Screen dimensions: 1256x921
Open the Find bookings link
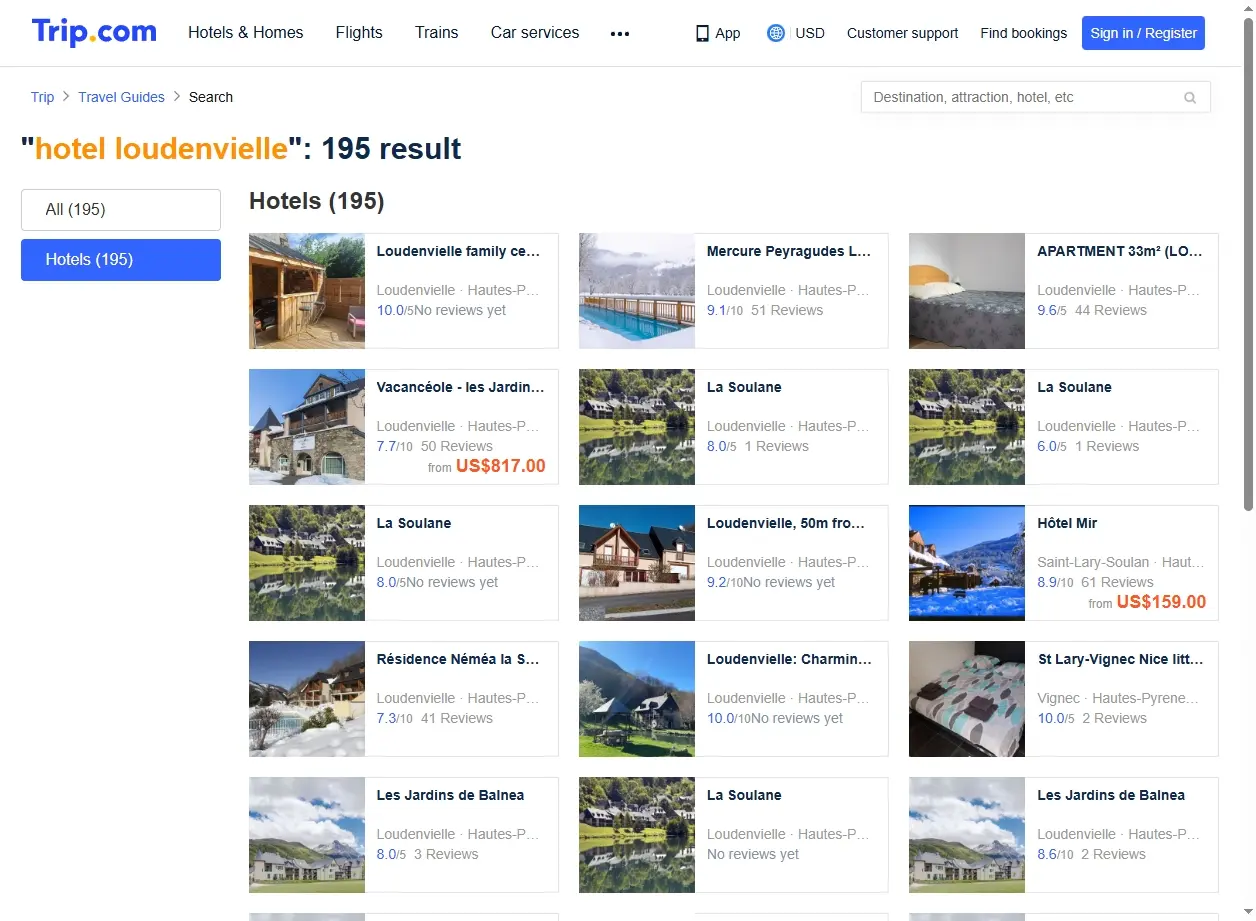(x=1024, y=33)
